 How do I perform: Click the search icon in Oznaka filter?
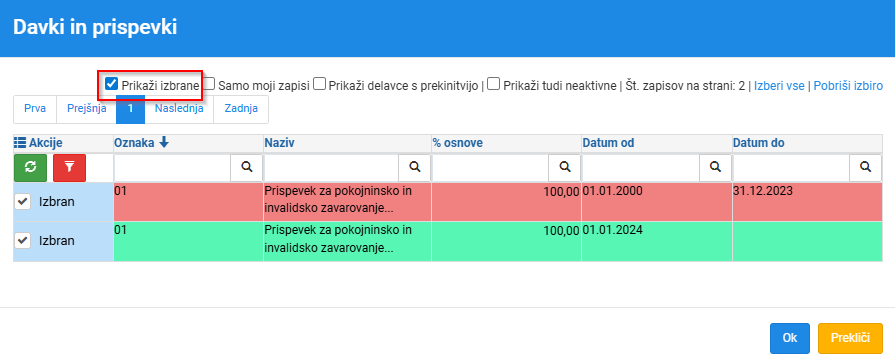click(x=247, y=167)
